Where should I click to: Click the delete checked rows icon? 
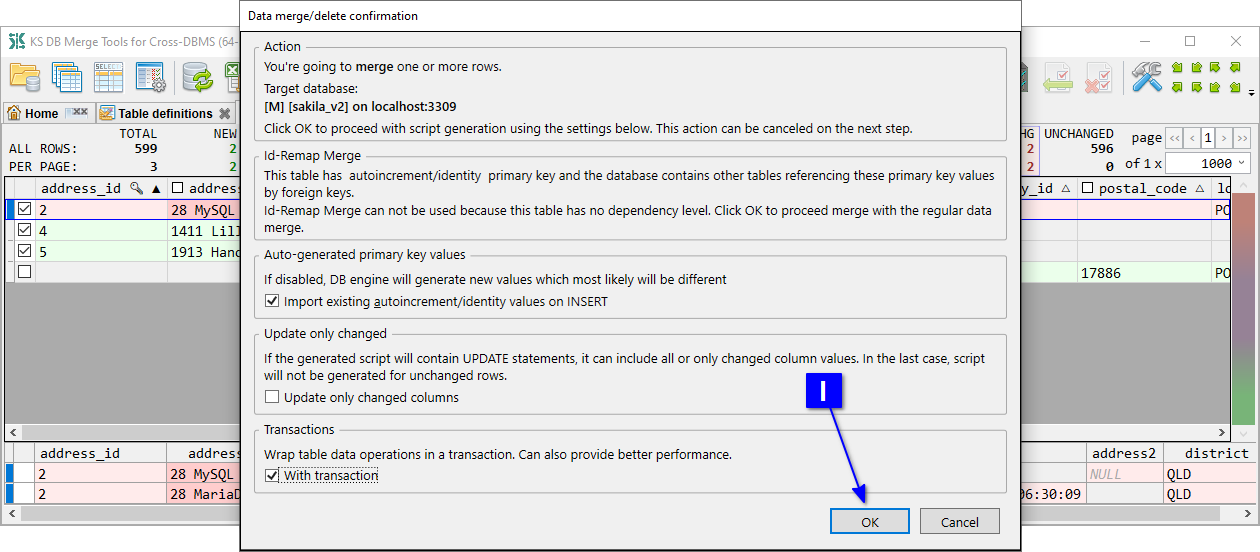(x=1099, y=76)
